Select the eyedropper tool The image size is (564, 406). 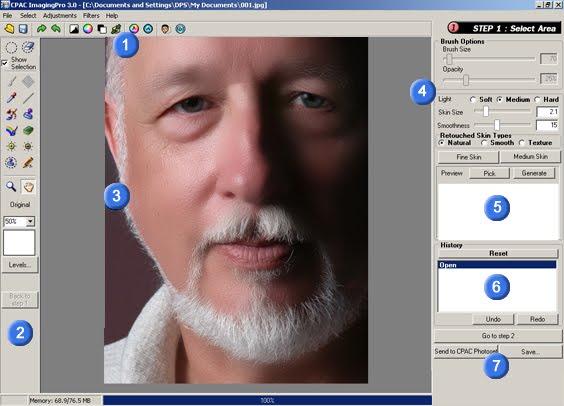[11, 98]
